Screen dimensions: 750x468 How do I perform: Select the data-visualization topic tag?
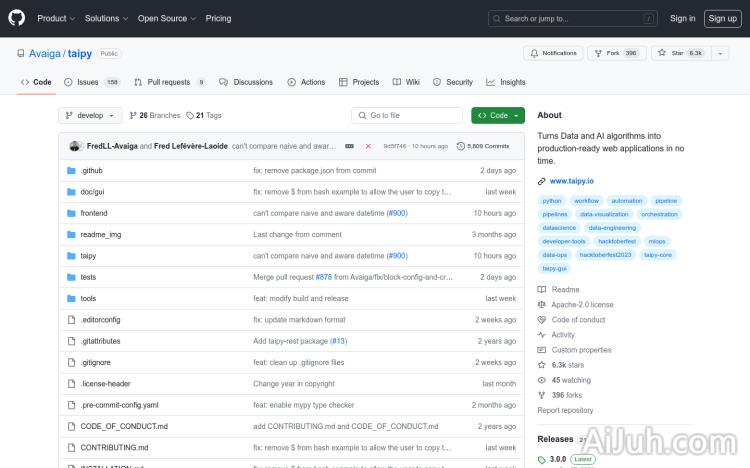click(604, 214)
